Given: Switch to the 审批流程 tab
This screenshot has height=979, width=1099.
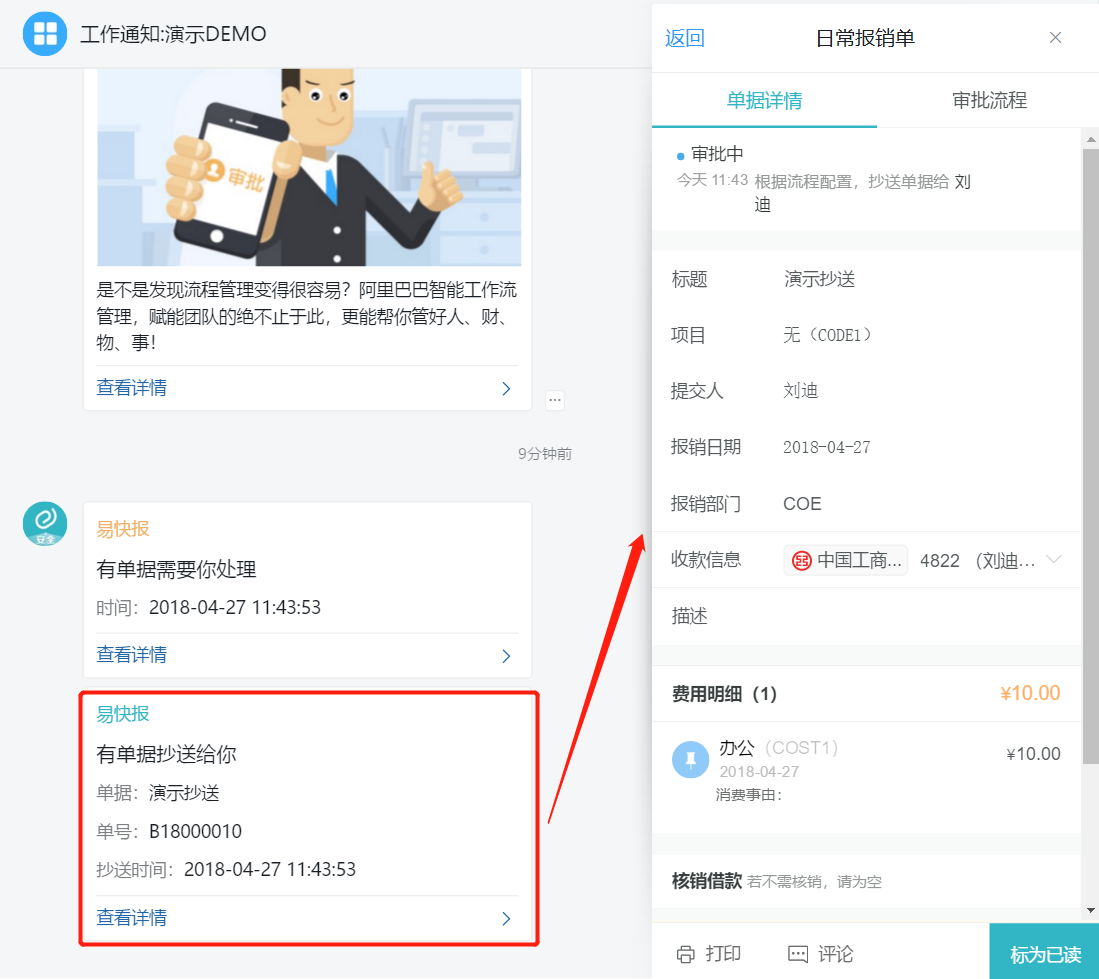Looking at the screenshot, I should pos(989,100).
